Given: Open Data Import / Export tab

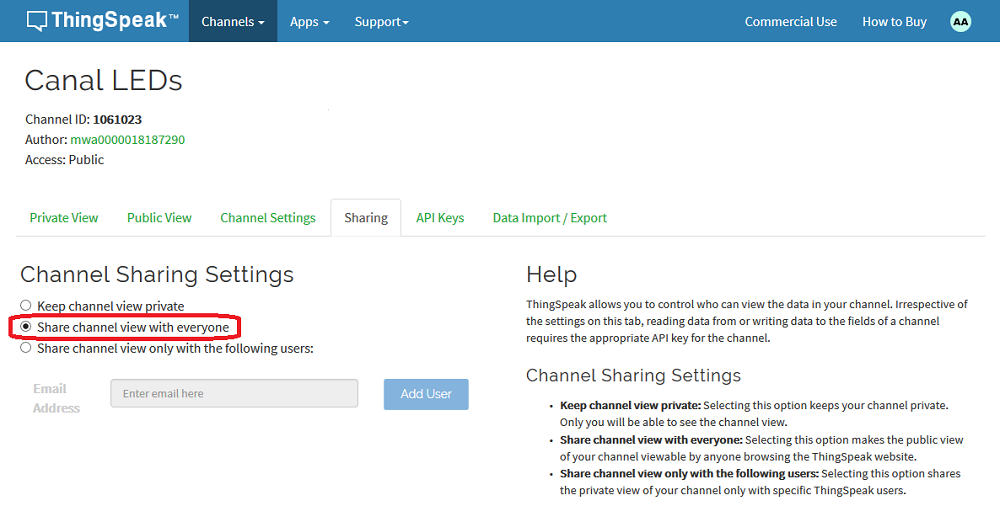Looking at the screenshot, I should (x=550, y=218).
